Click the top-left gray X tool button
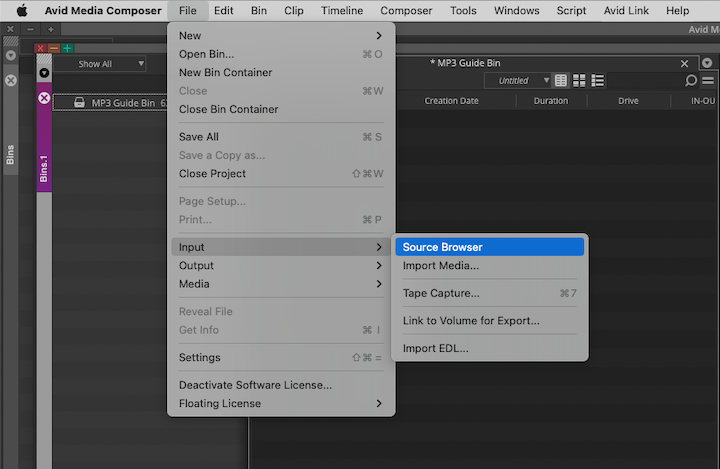720x469 pixels. (10, 29)
